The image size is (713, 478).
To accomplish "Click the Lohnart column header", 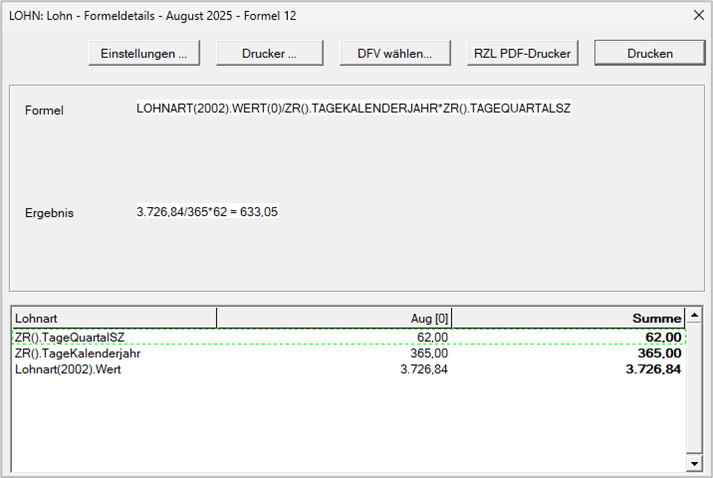I will point(114,318).
